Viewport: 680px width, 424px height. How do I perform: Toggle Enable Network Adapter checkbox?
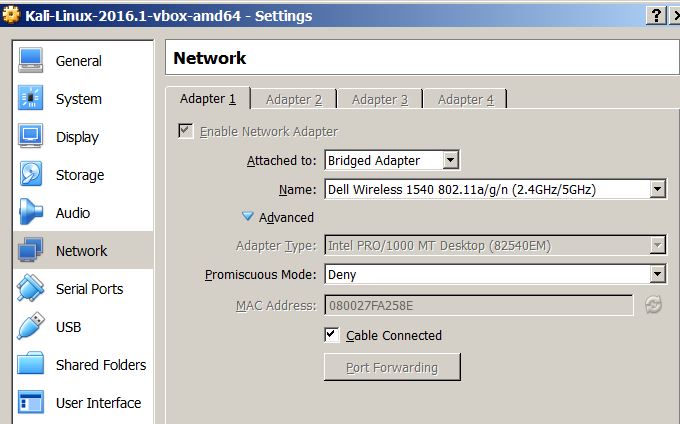185,131
